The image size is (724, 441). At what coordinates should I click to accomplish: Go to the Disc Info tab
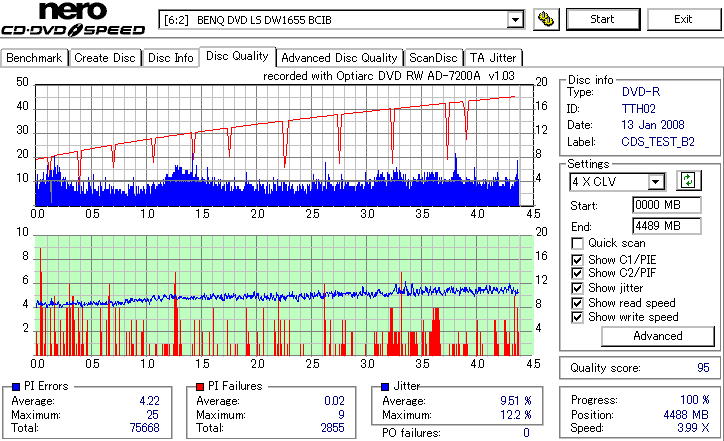pyautogui.click(x=170, y=58)
